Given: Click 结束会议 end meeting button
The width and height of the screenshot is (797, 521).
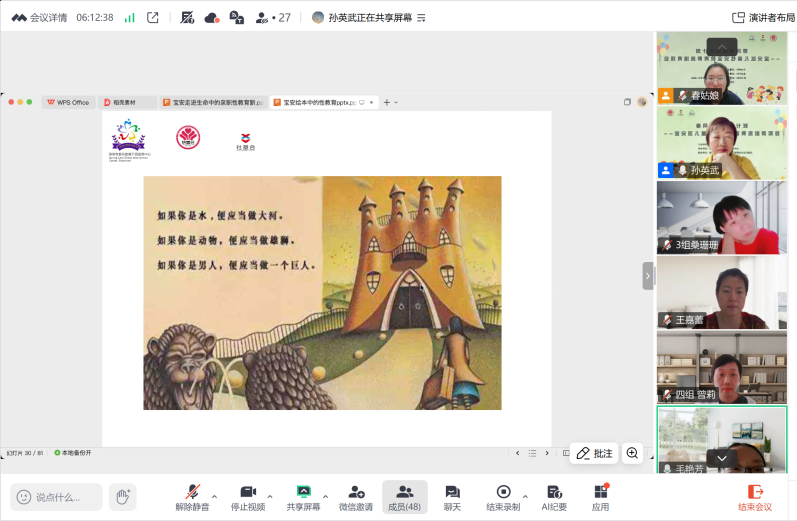Looking at the screenshot, I should click(x=755, y=497).
